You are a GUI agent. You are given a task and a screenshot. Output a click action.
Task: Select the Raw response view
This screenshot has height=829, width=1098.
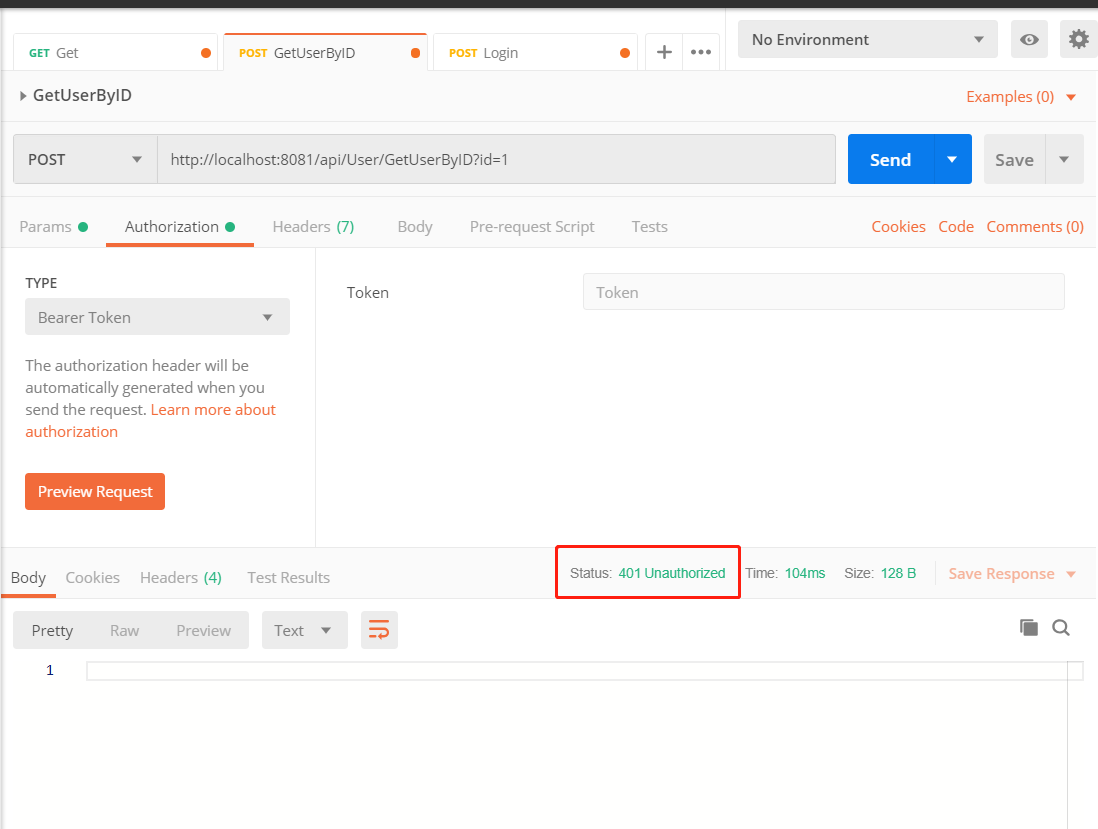tap(124, 630)
